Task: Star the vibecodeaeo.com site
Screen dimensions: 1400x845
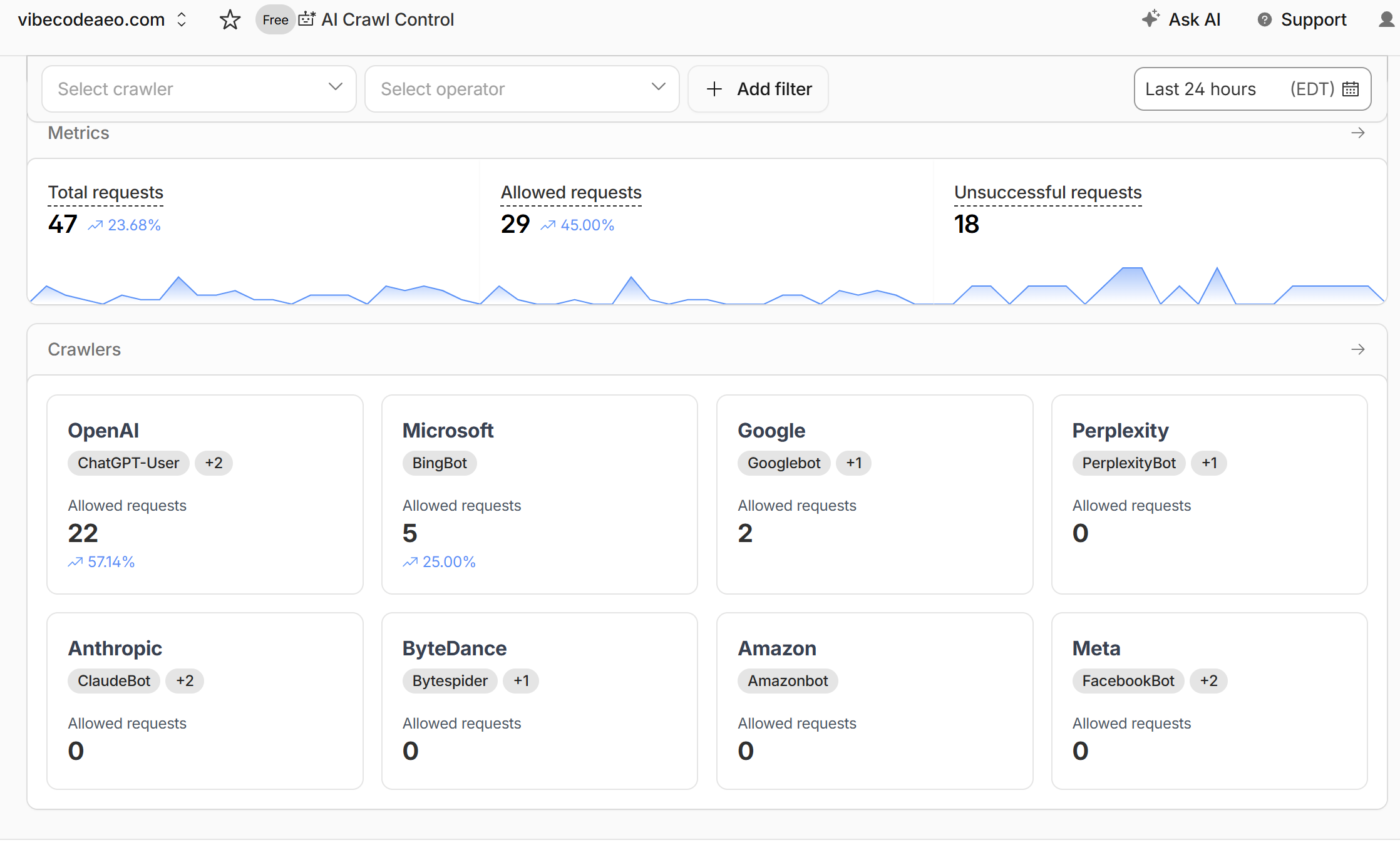Action: pos(230,20)
